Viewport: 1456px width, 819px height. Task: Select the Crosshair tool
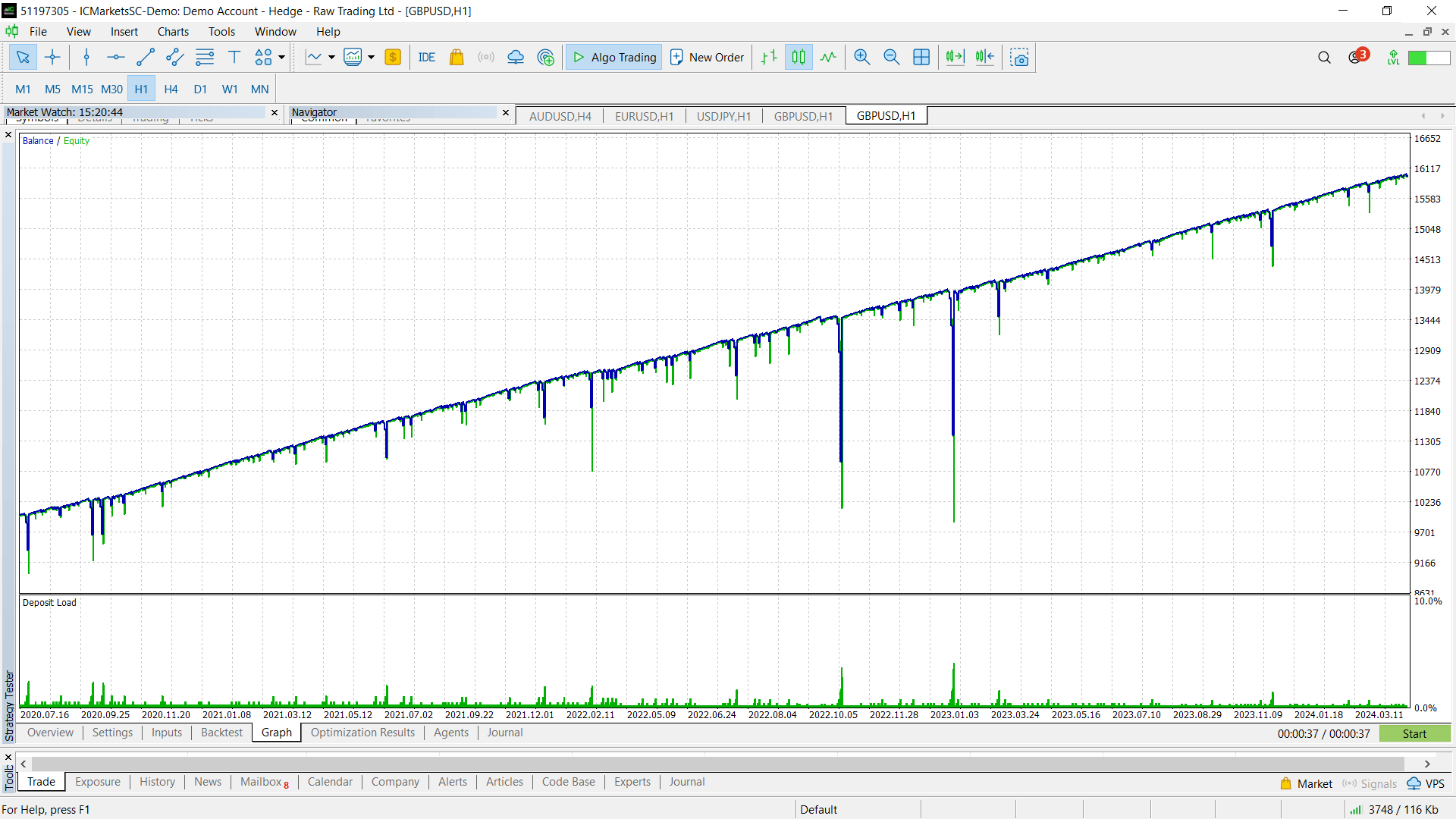pos(52,57)
